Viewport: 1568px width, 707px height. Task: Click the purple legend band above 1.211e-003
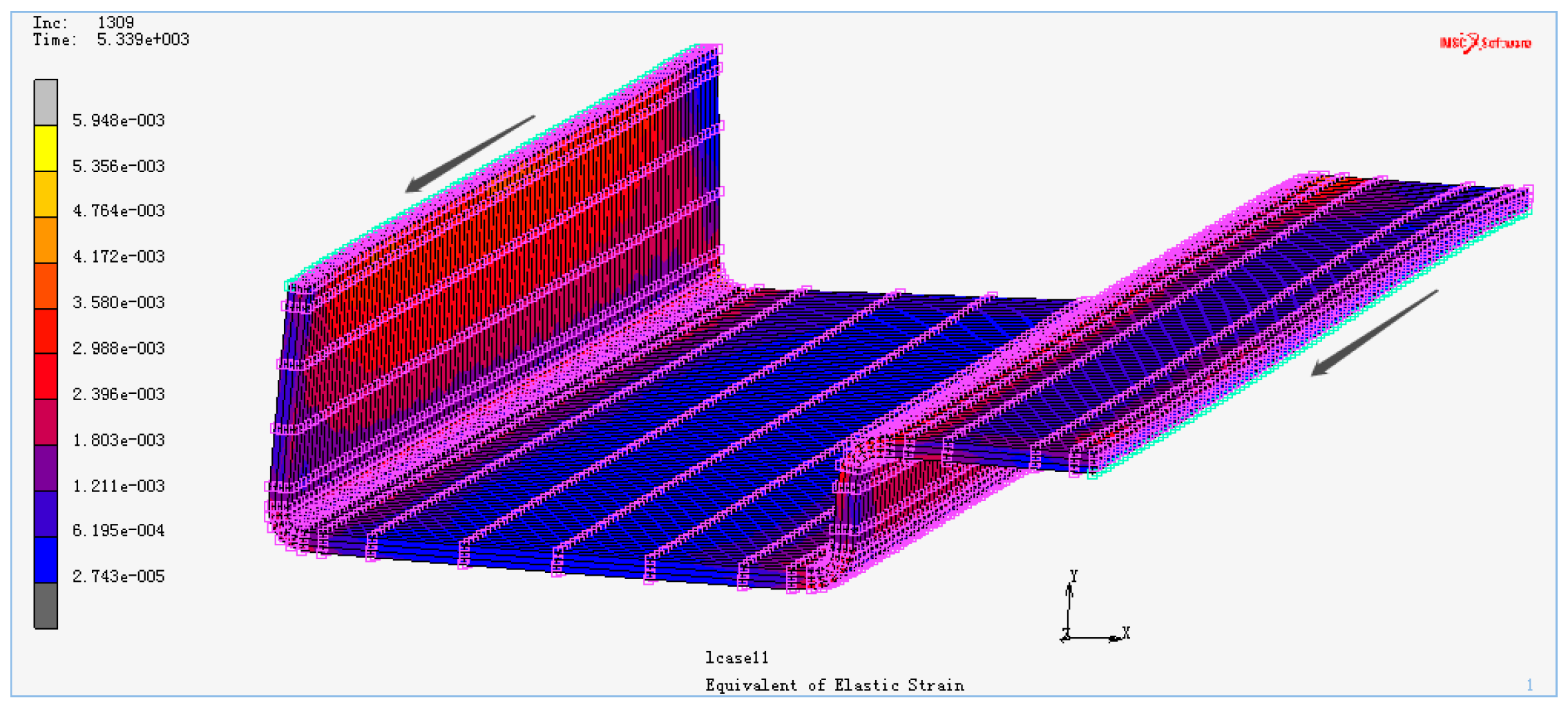point(46,468)
